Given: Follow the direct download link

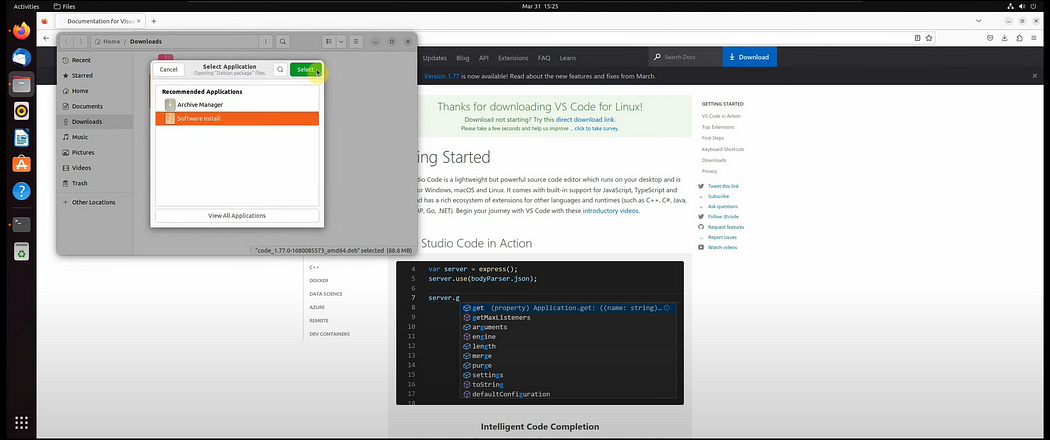Looking at the screenshot, I should point(585,119).
